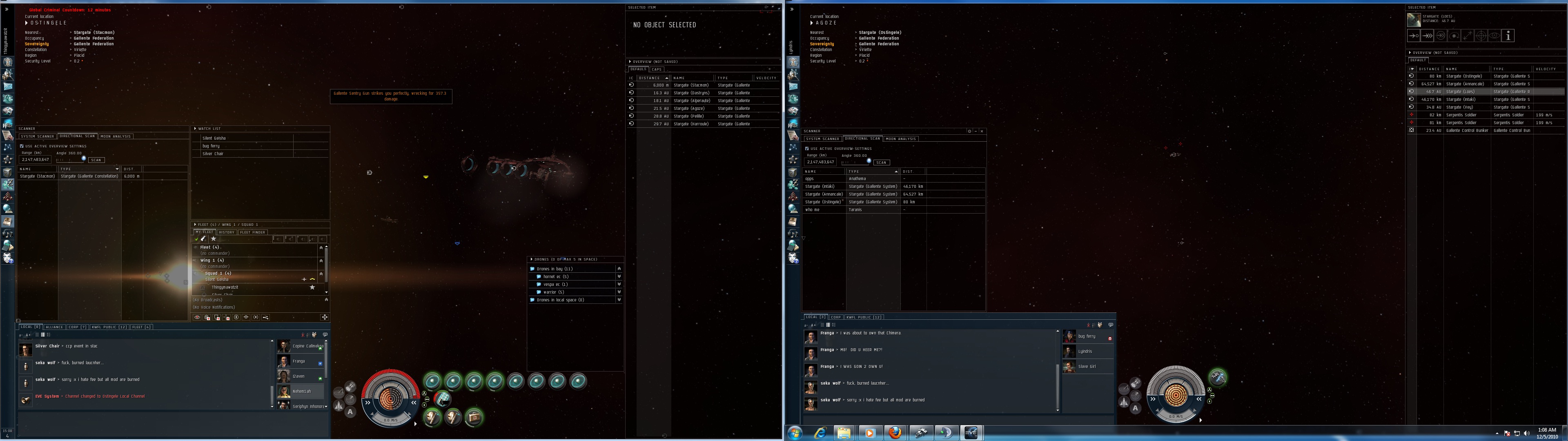The width and height of the screenshot is (1568, 441).
Task: Click the eye icon in fleet window bottom bar
Action: 197,317
